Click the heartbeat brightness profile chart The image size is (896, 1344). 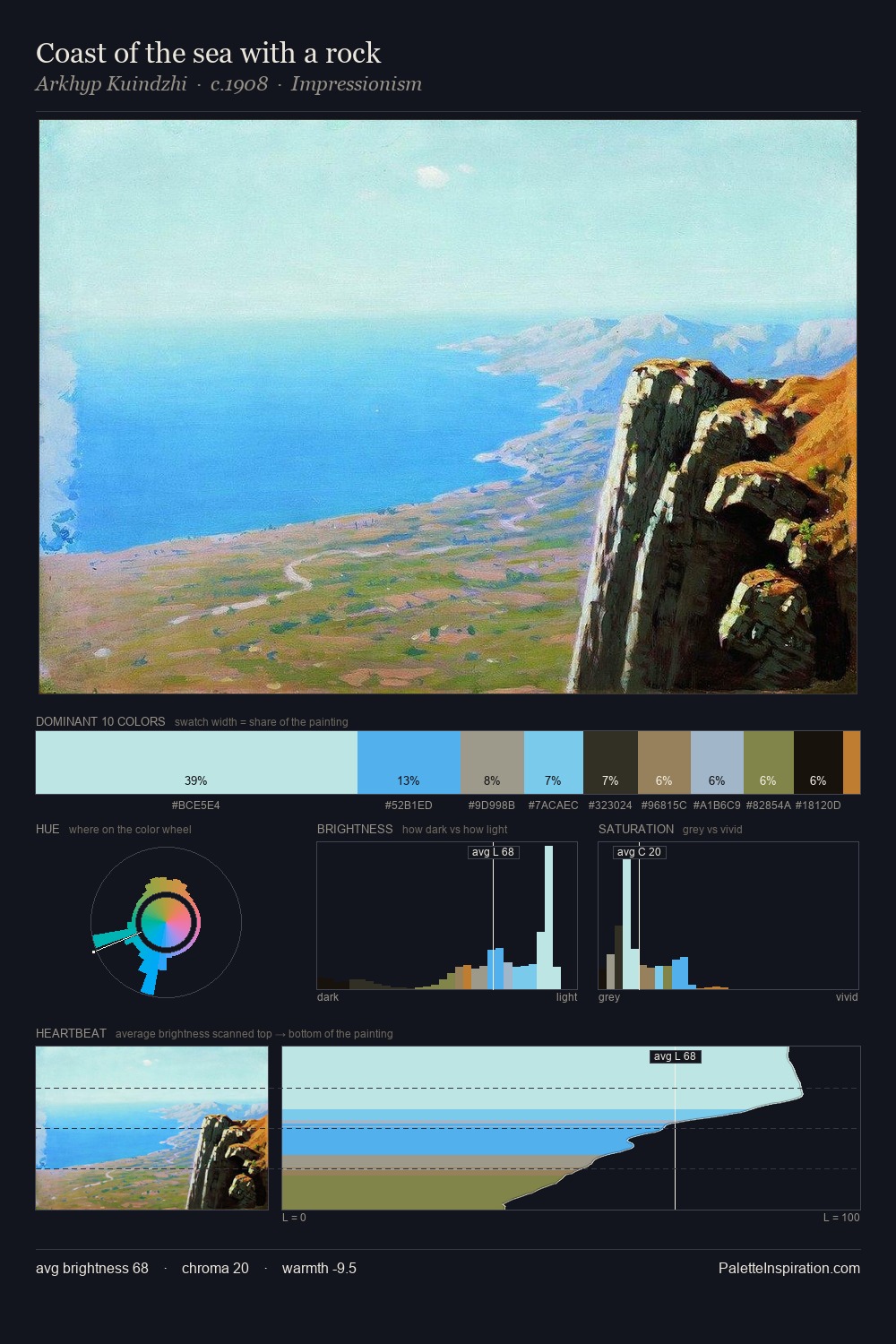[x=571, y=1128]
